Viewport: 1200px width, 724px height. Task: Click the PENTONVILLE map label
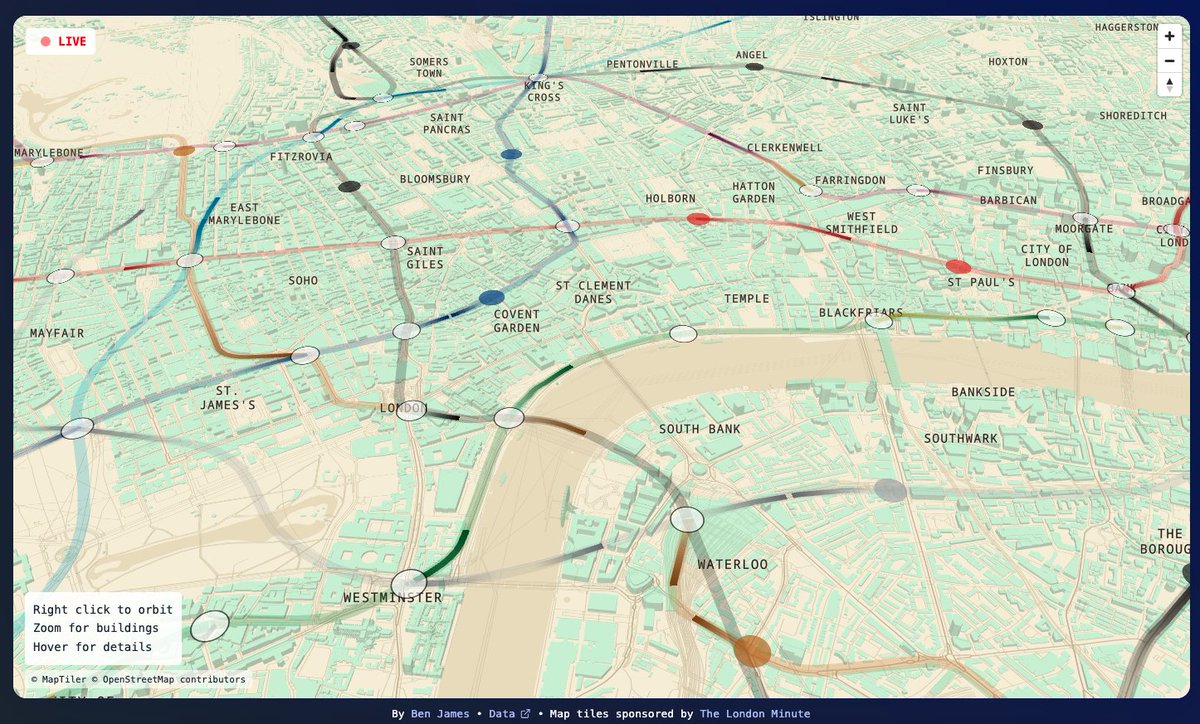[x=642, y=65]
